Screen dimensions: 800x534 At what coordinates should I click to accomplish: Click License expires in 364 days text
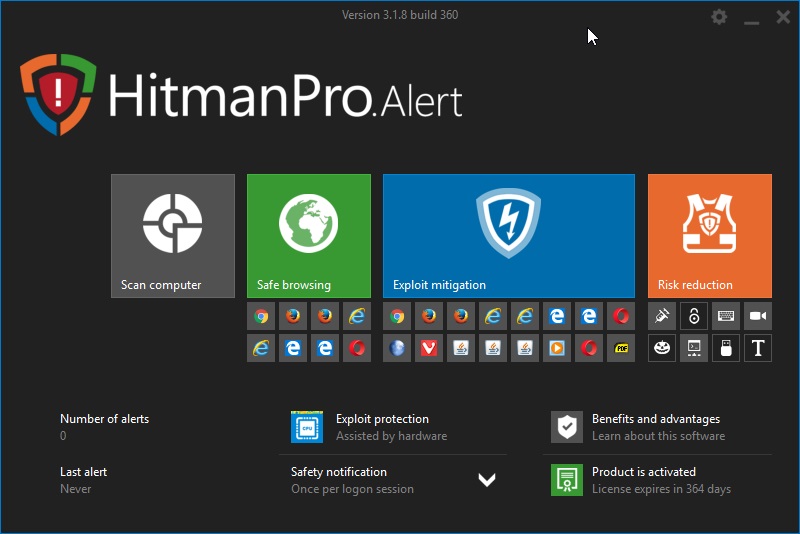click(661, 489)
